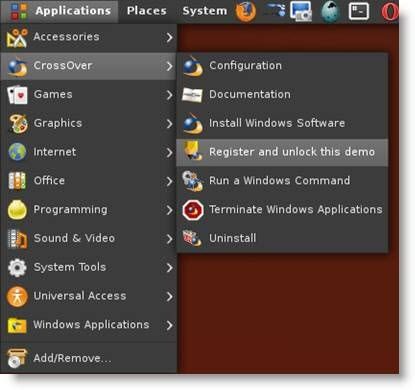The image size is (415, 390).
Task: Click the Run a Windows Command icon
Action: [193, 181]
